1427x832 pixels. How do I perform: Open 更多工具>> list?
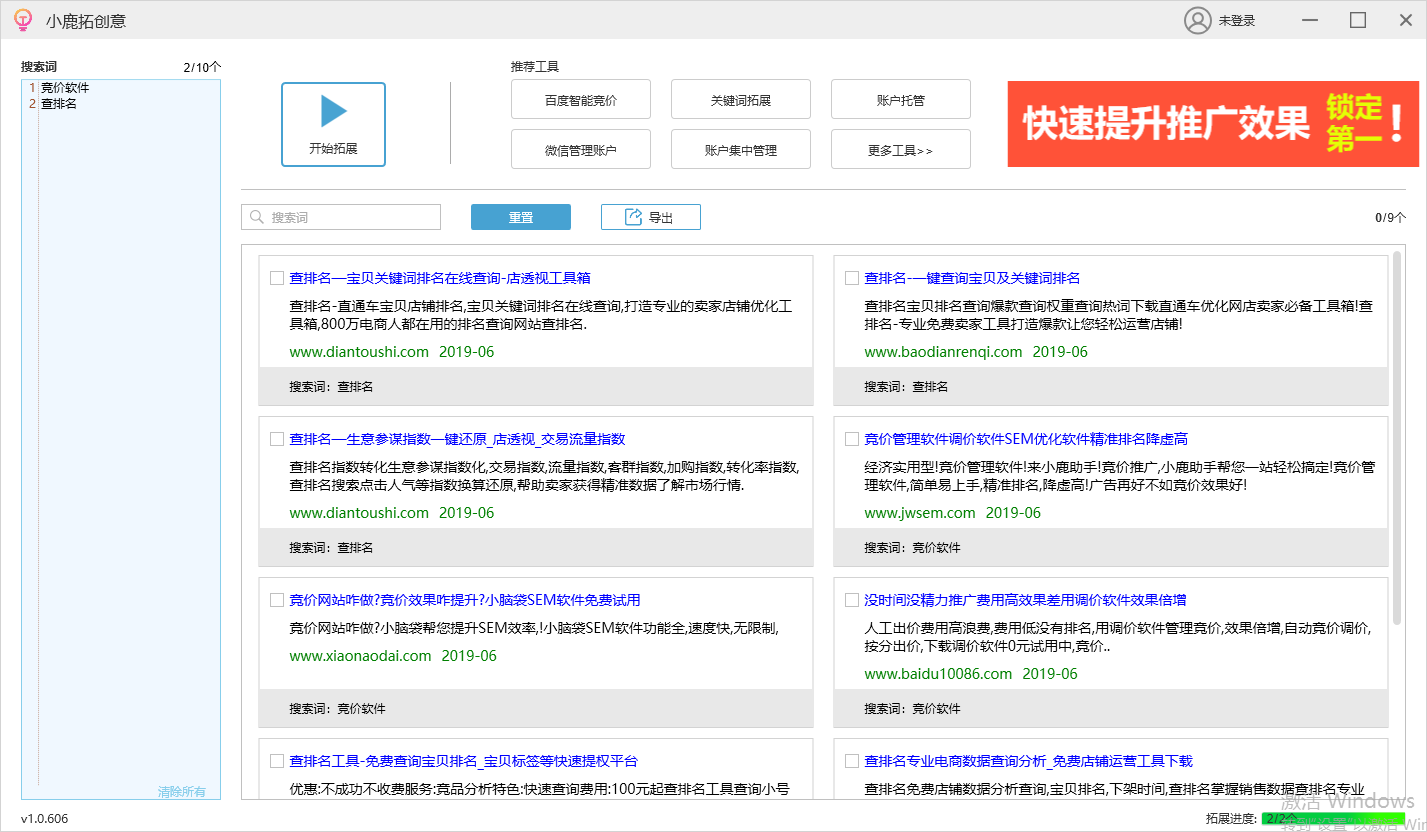(x=901, y=150)
